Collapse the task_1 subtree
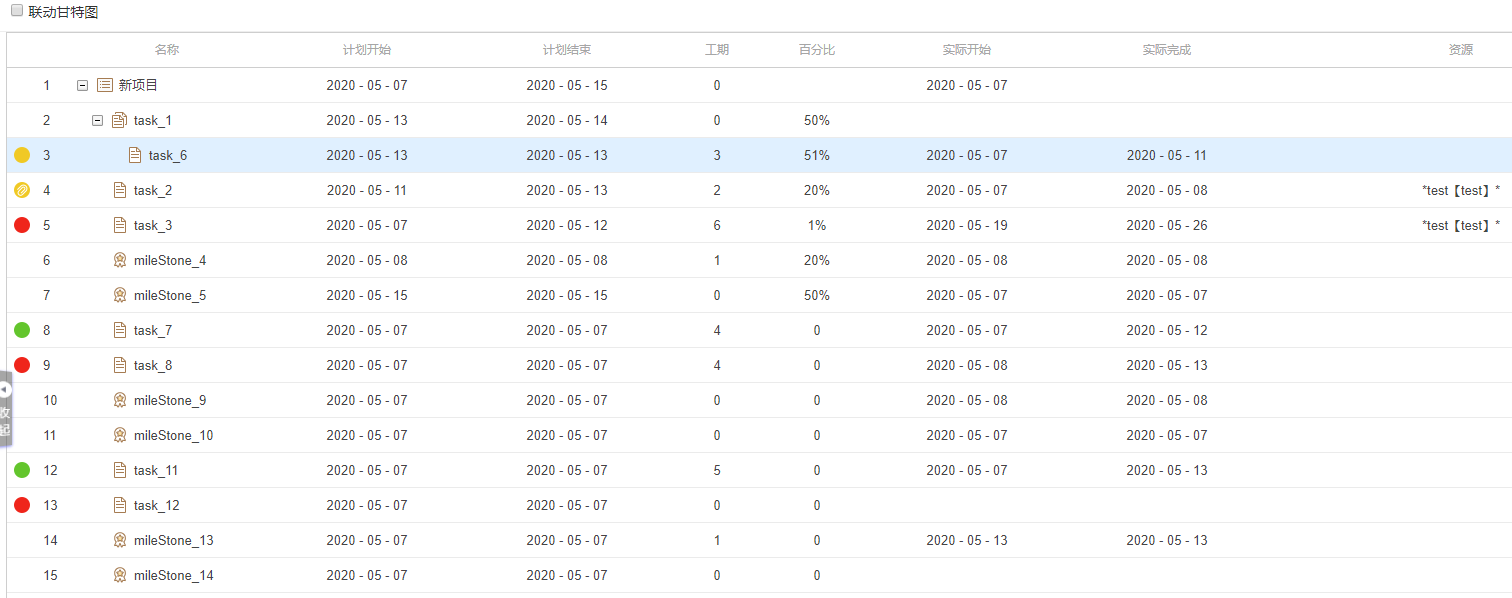Screen dimensions: 1512x598 coord(98,120)
